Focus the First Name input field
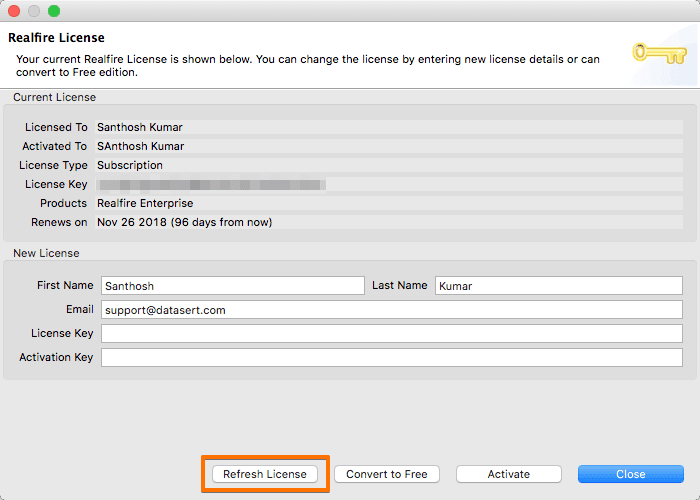Viewport: 700px width, 500px height. [233, 286]
